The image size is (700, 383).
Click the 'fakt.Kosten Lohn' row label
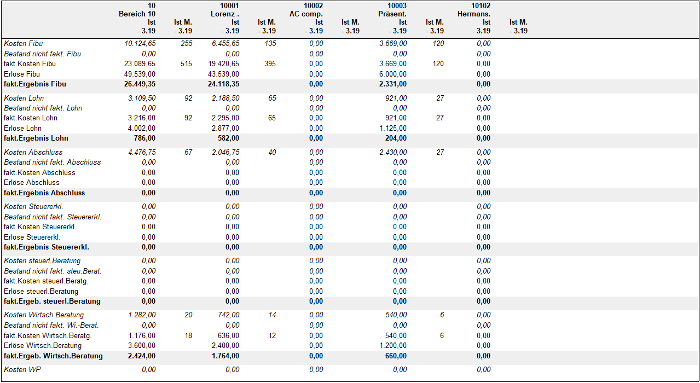[x=30, y=118]
